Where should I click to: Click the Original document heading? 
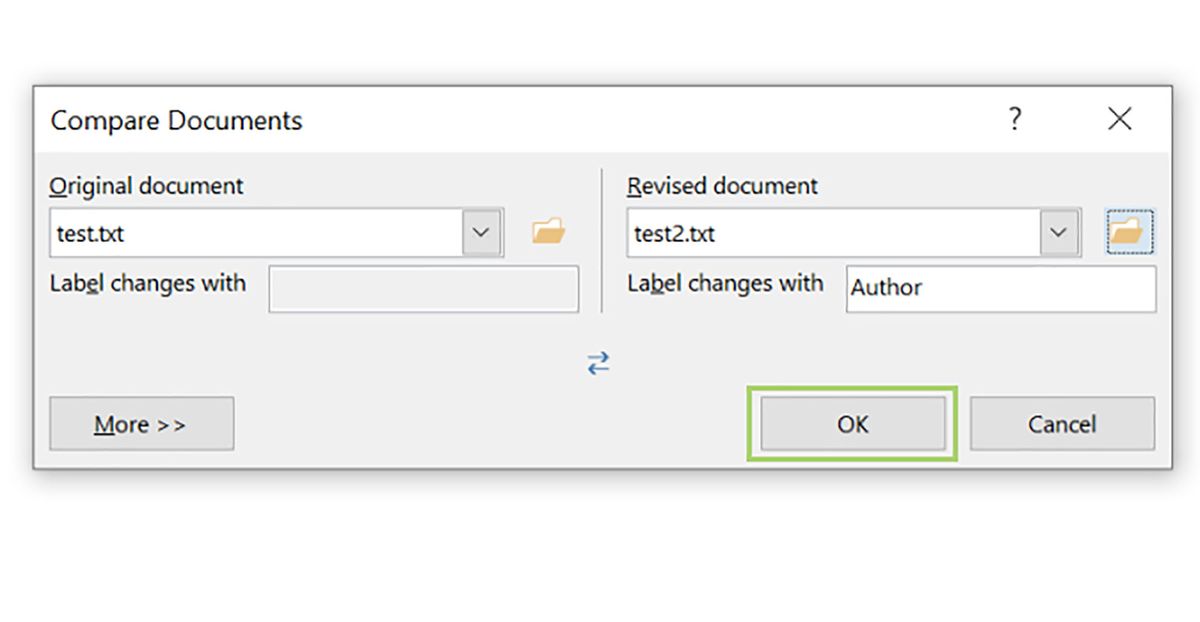click(x=146, y=186)
